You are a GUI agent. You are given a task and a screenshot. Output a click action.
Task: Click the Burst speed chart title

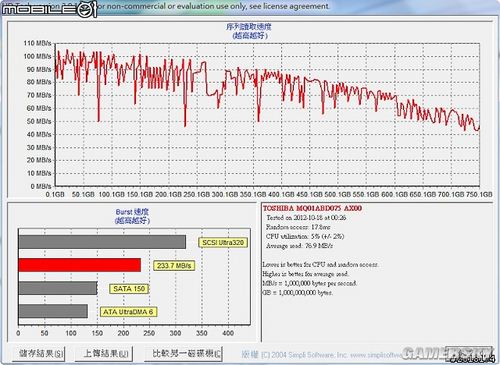click(132, 216)
